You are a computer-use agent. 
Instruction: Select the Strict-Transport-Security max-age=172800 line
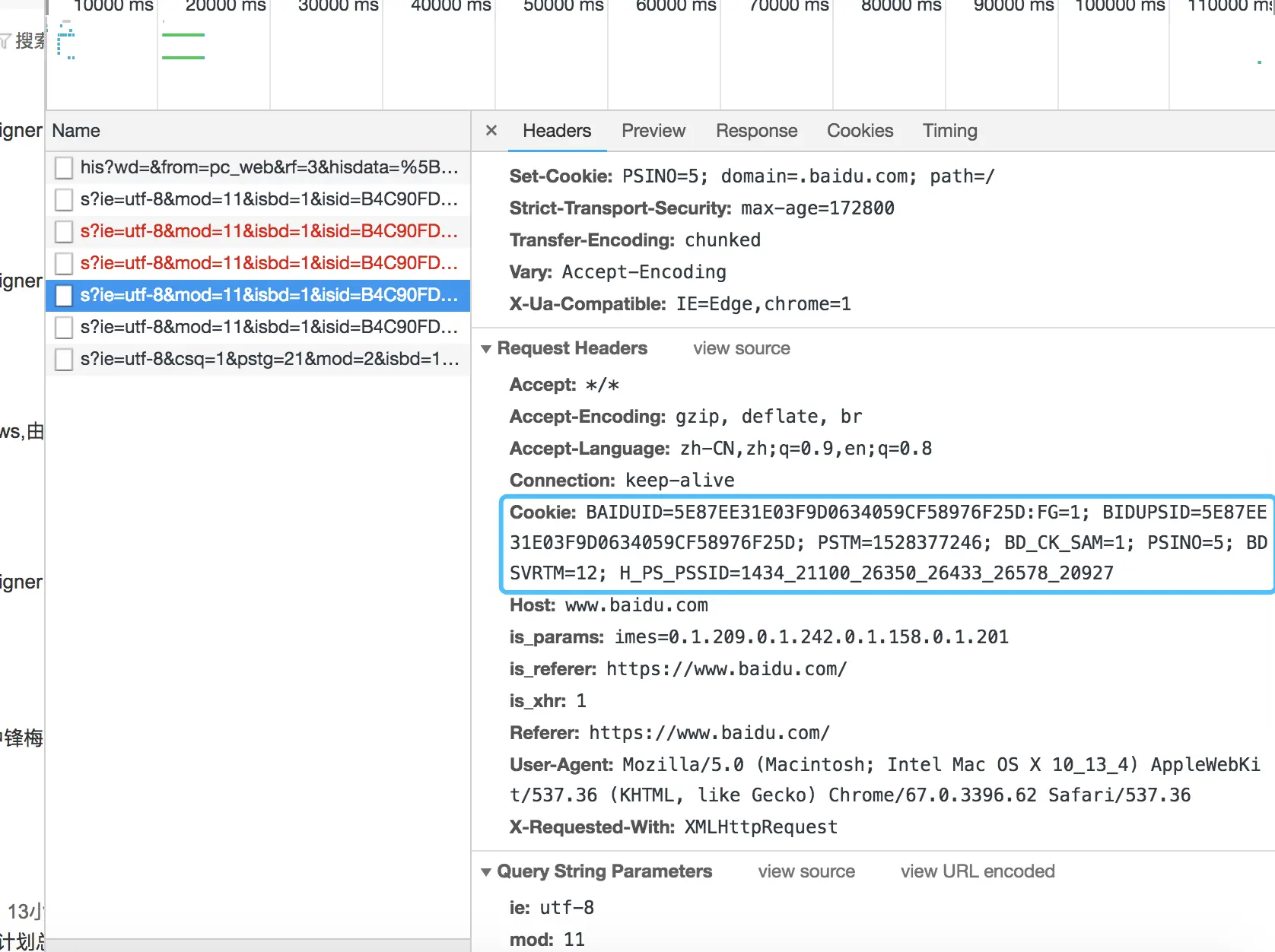[x=702, y=208]
